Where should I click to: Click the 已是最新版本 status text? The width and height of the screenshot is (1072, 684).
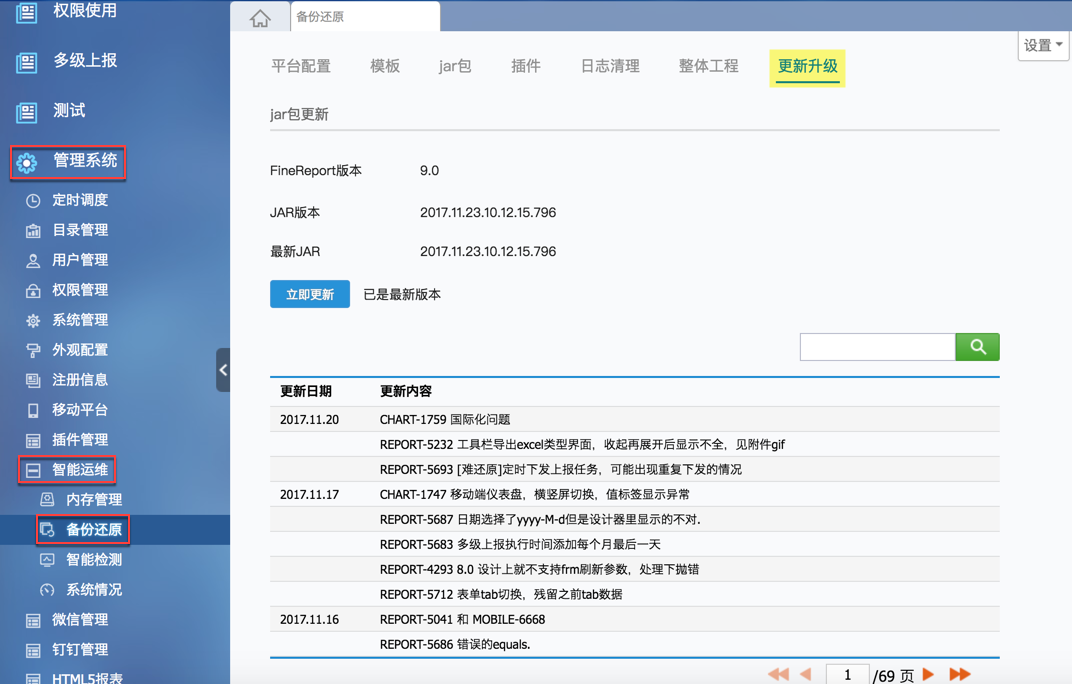(x=402, y=295)
